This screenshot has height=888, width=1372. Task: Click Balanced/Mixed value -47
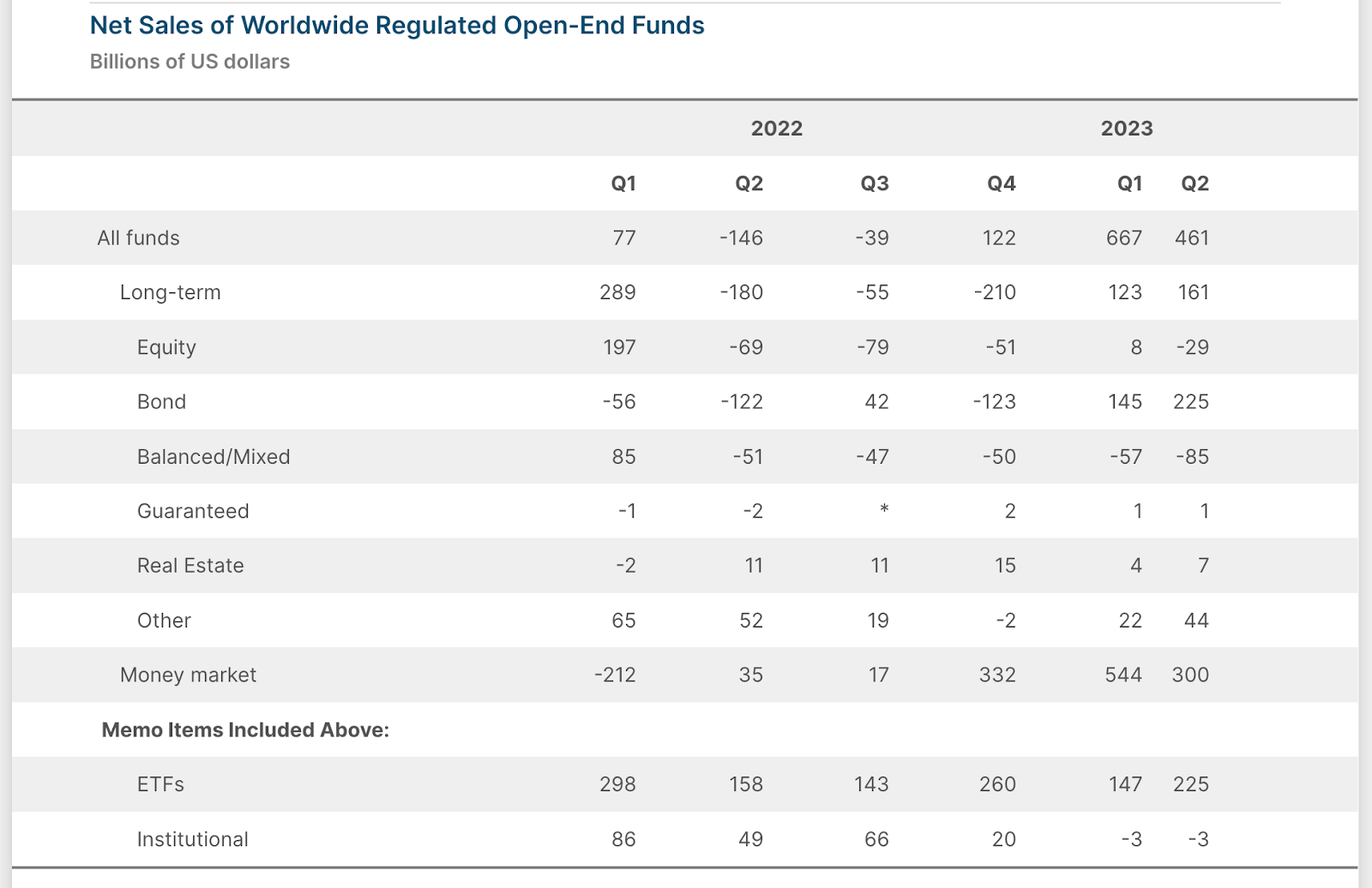coord(872,457)
